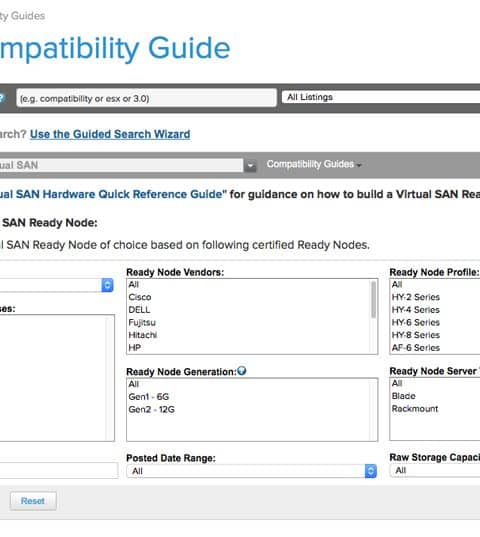Select All in Ready Node Server Type list
This screenshot has width=480, height=537.
[435, 384]
